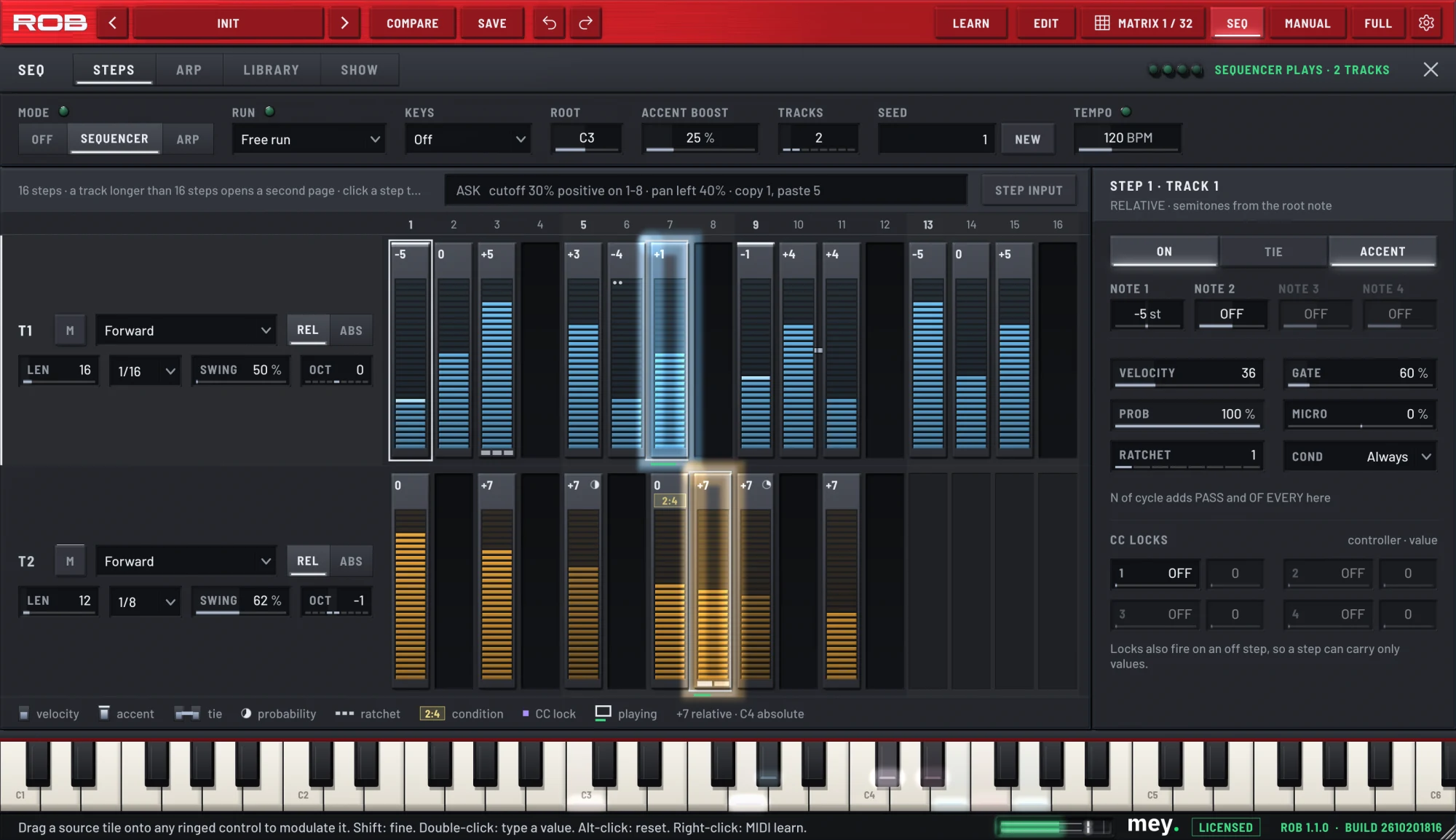Mute track T2
1456x840 pixels.
coord(70,561)
